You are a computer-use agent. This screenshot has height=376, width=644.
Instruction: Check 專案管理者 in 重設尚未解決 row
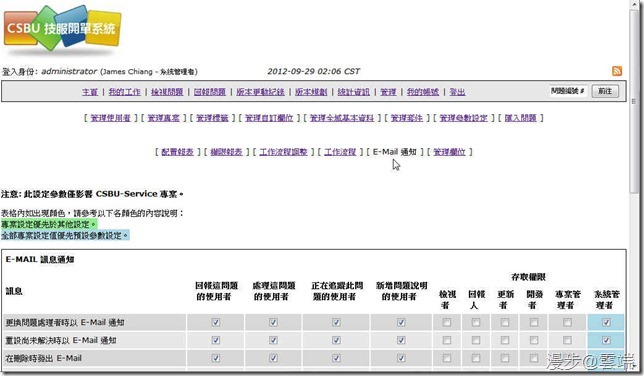pyautogui.click(x=567, y=340)
